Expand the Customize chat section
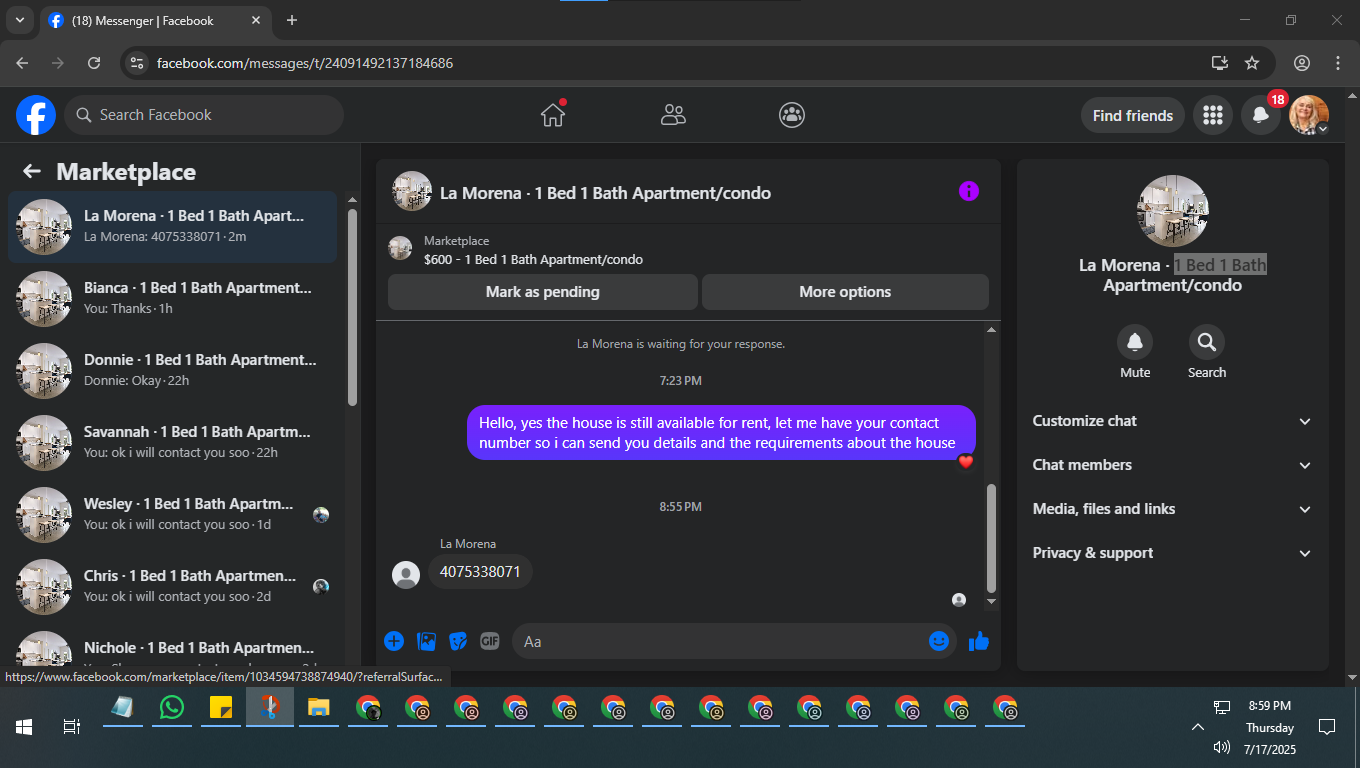This screenshot has width=1360, height=768. (x=1172, y=421)
